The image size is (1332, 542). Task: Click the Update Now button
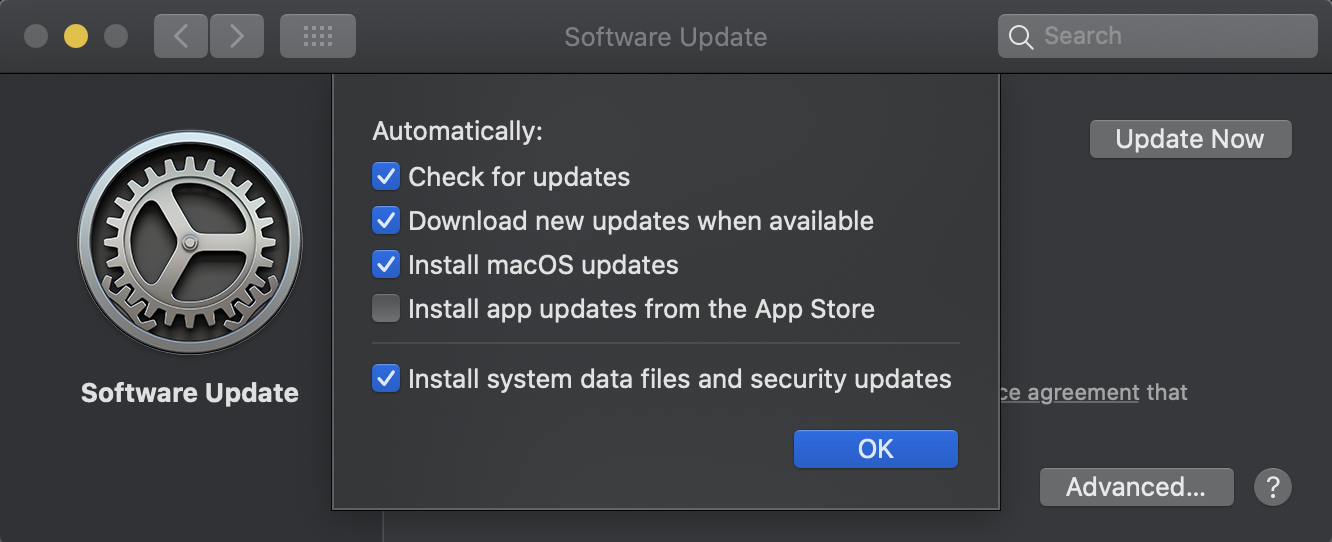pyautogui.click(x=1190, y=139)
